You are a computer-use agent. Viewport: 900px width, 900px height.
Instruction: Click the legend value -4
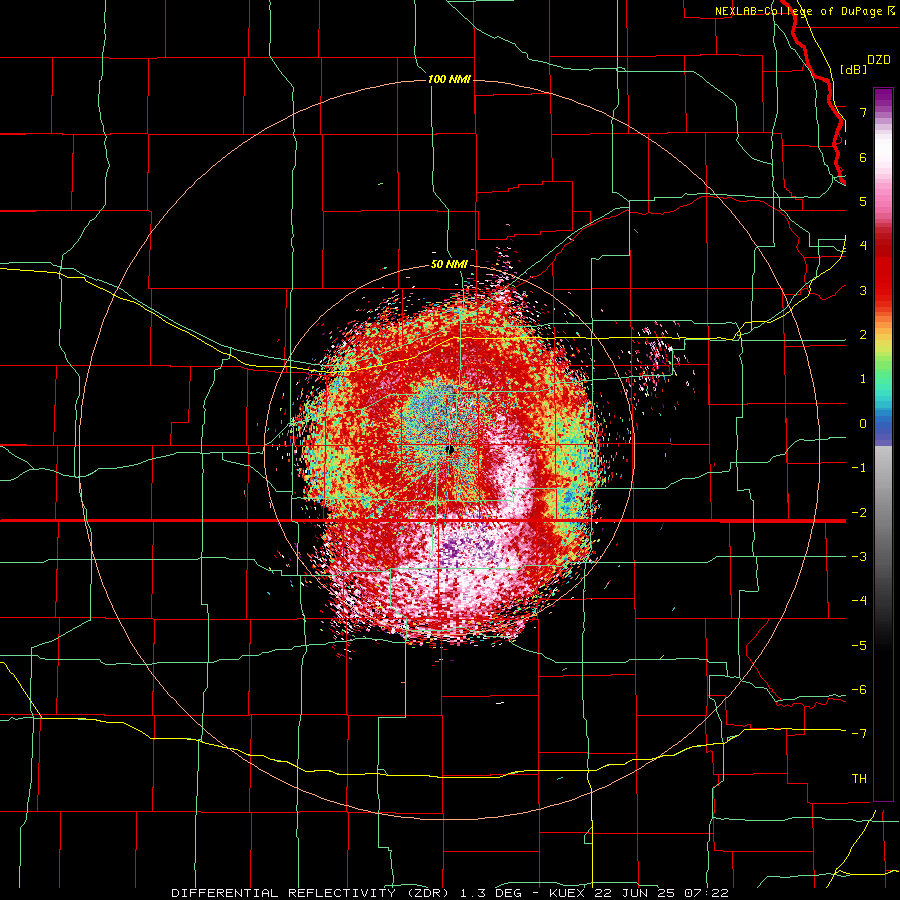tap(859, 601)
